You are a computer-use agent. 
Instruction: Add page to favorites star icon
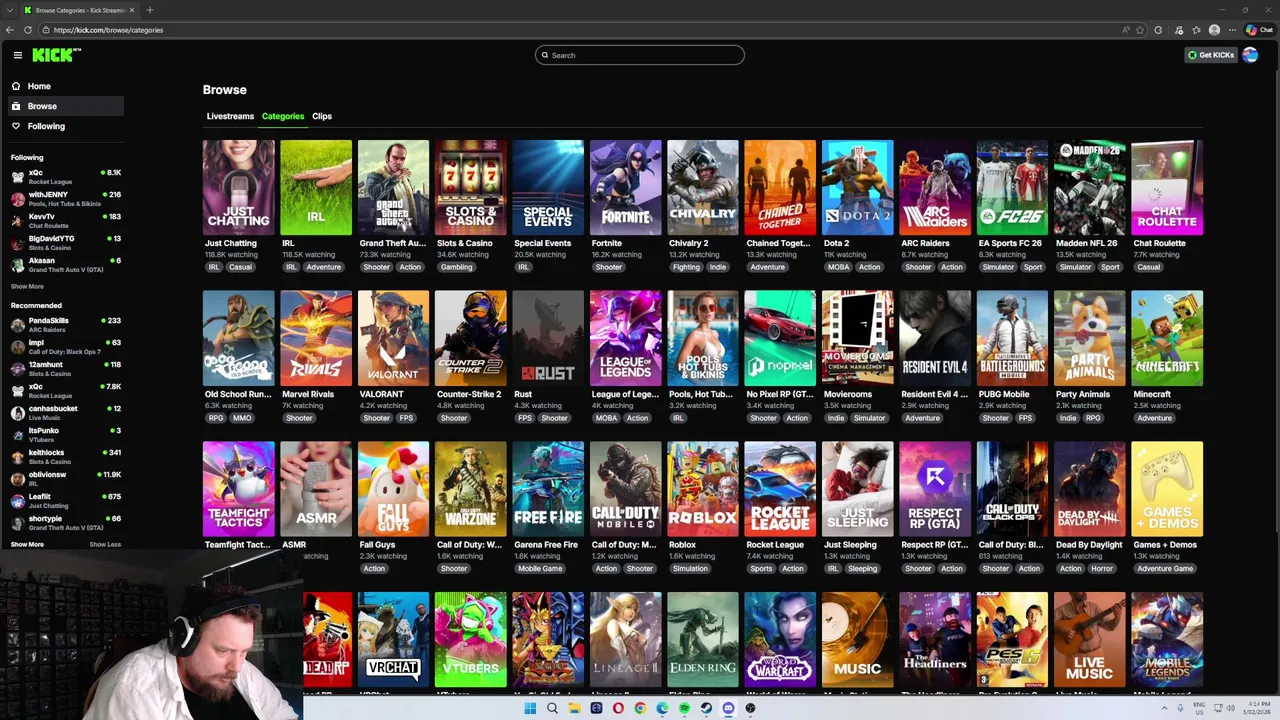click(x=1140, y=30)
